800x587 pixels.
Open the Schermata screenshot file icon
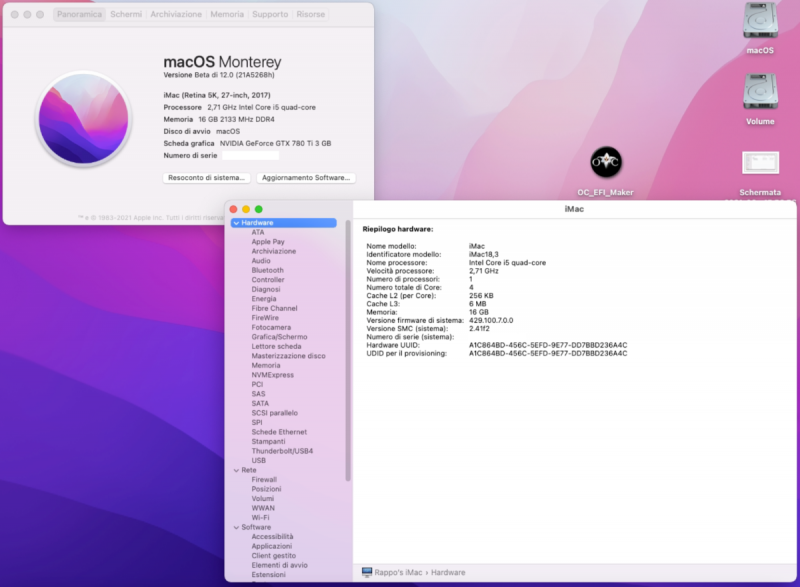(760, 163)
